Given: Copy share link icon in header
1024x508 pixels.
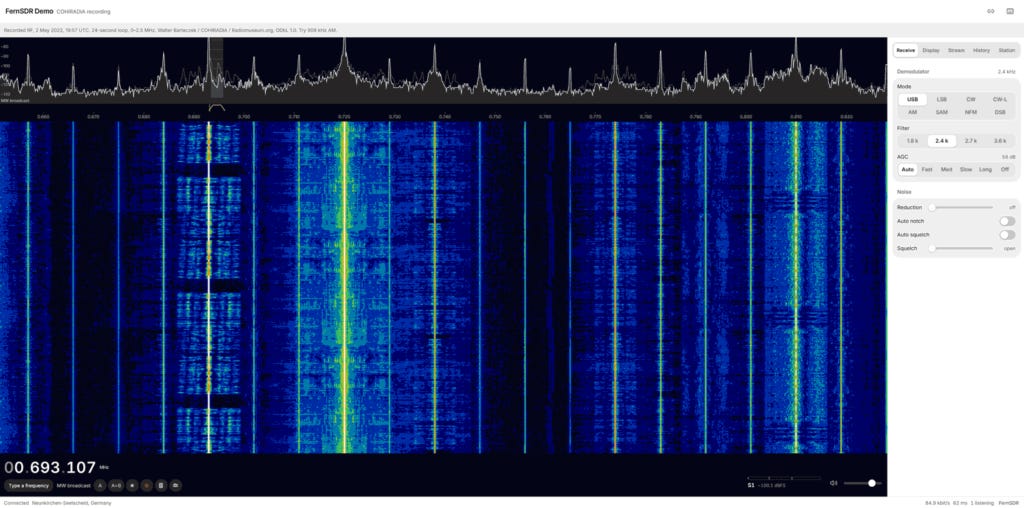Looking at the screenshot, I should tap(990, 11).
